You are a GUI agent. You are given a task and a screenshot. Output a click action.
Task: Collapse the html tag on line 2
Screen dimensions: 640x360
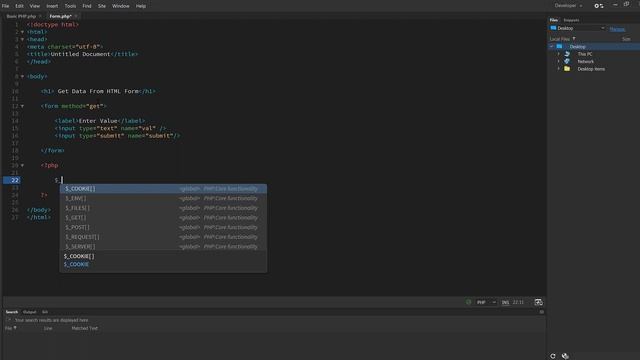(x=22, y=32)
